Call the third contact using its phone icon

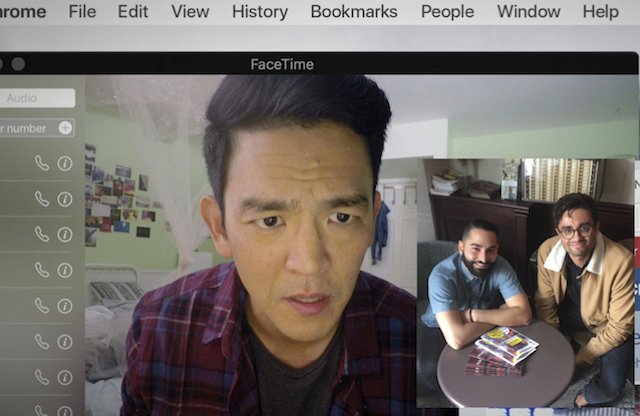42,234
